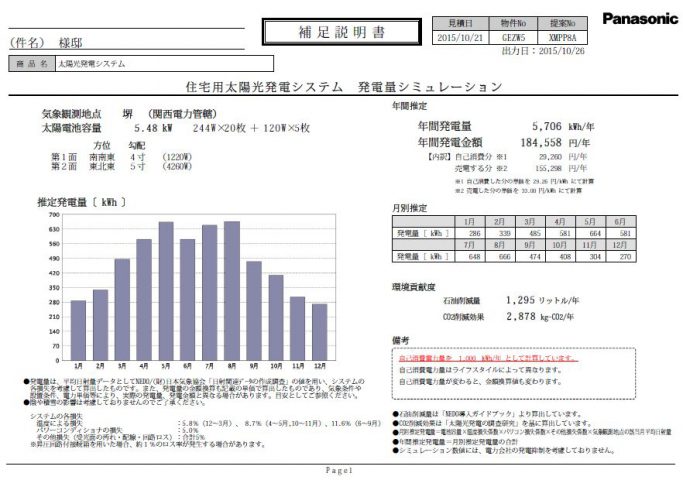Click the 3月 header in monthly table
Image resolution: width=683 pixels, height=480 pixels.
tap(530, 221)
